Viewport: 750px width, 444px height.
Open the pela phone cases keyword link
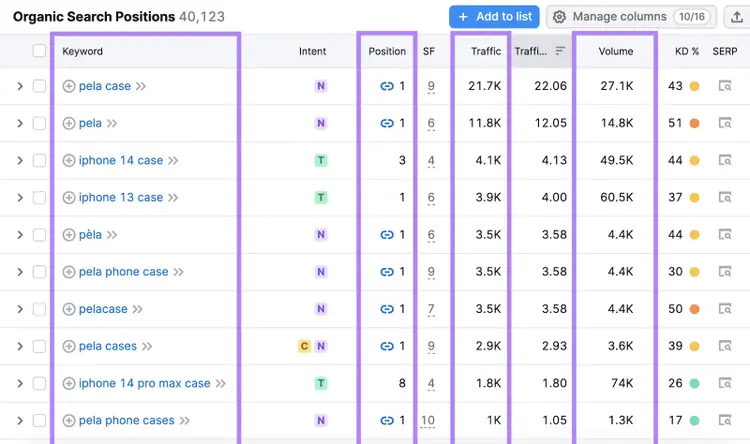(x=127, y=421)
